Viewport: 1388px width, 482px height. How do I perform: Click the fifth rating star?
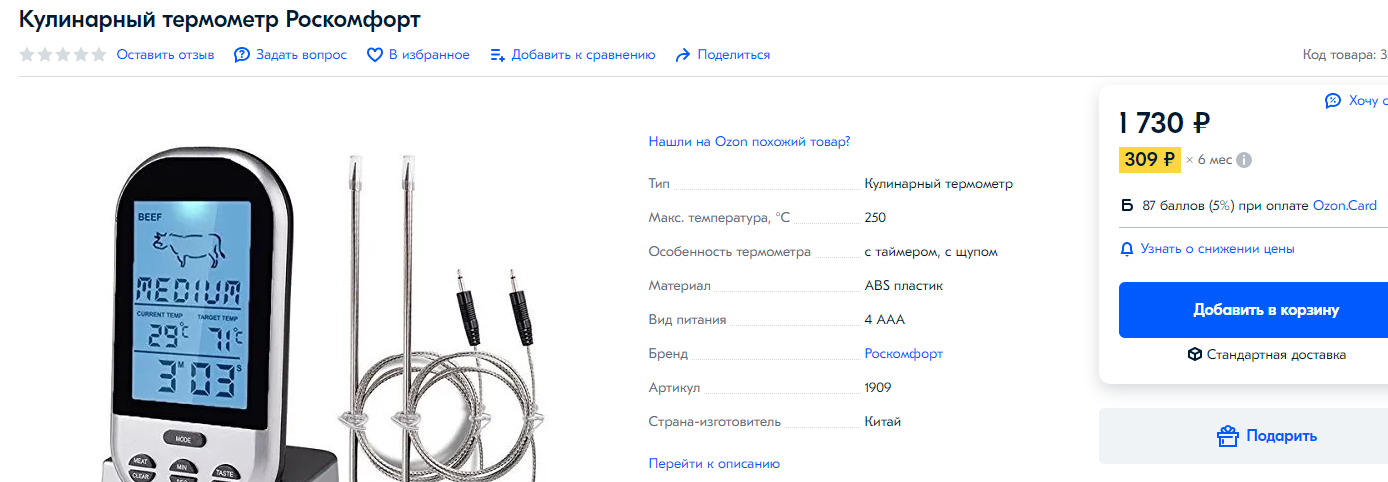[x=99, y=55]
